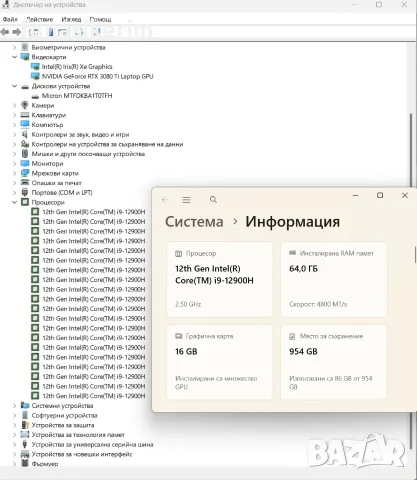Click the back arrow in Settings window

click(164, 200)
